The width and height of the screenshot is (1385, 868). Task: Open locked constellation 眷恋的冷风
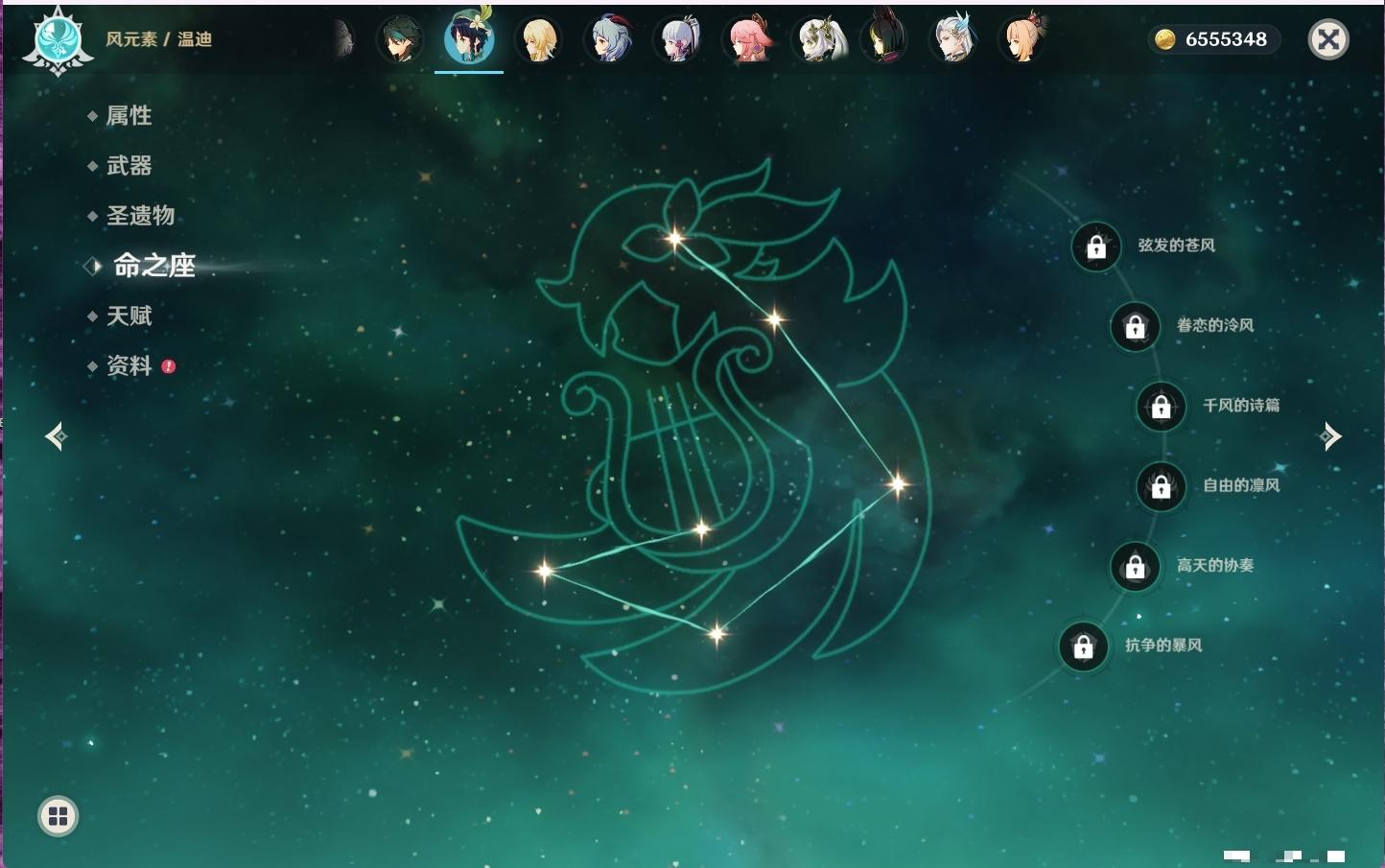pos(1136,327)
